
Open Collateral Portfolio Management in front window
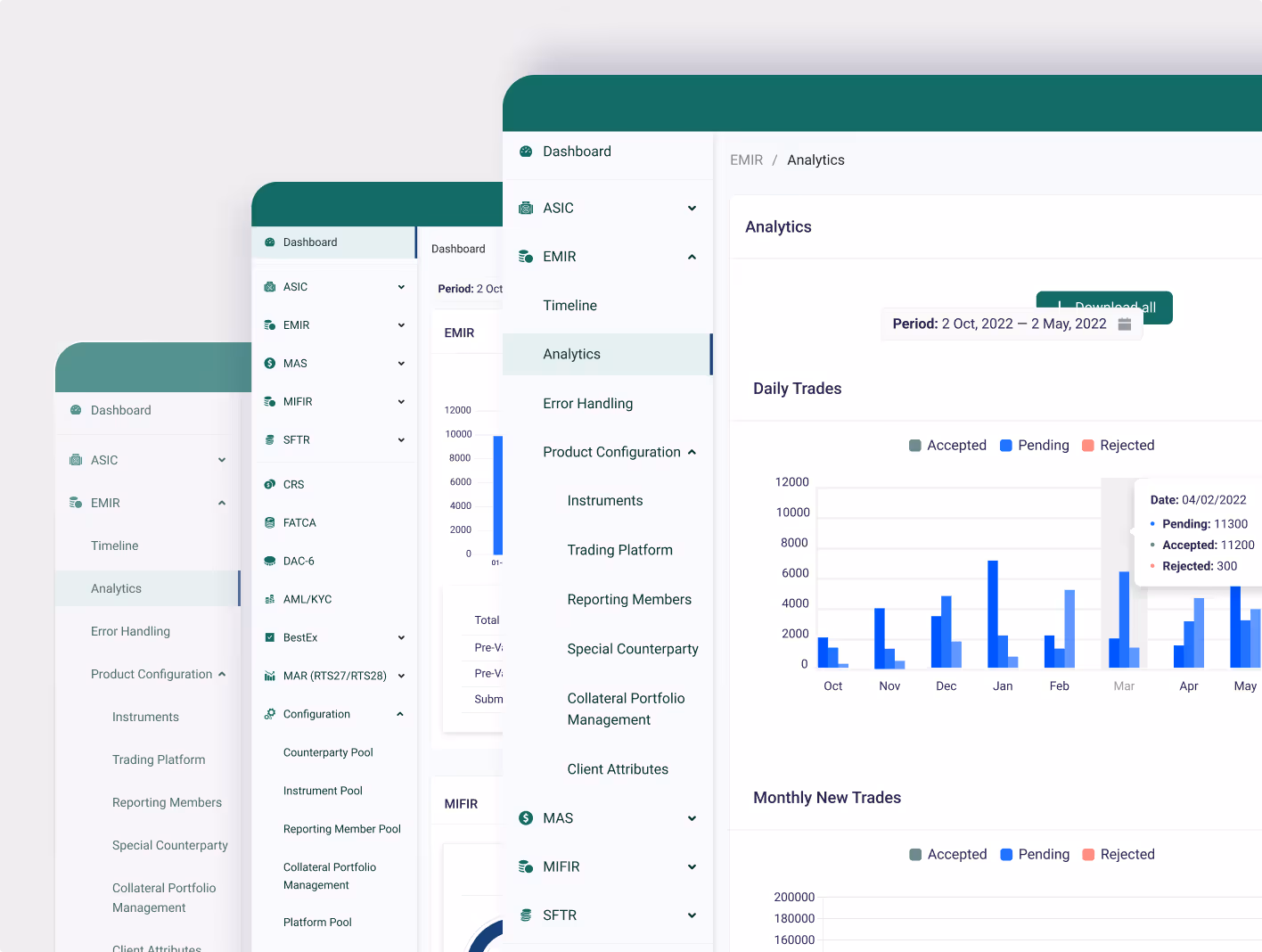pyautogui.click(x=627, y=710)
